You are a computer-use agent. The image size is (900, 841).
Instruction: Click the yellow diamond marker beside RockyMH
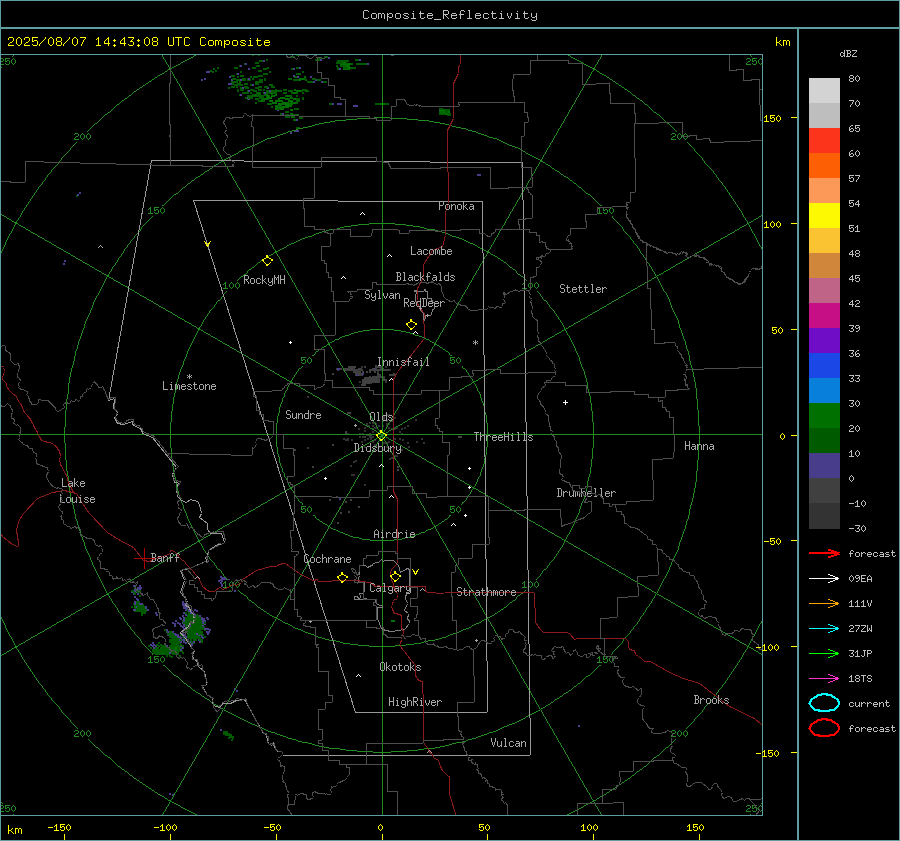[x=267, y=261]
